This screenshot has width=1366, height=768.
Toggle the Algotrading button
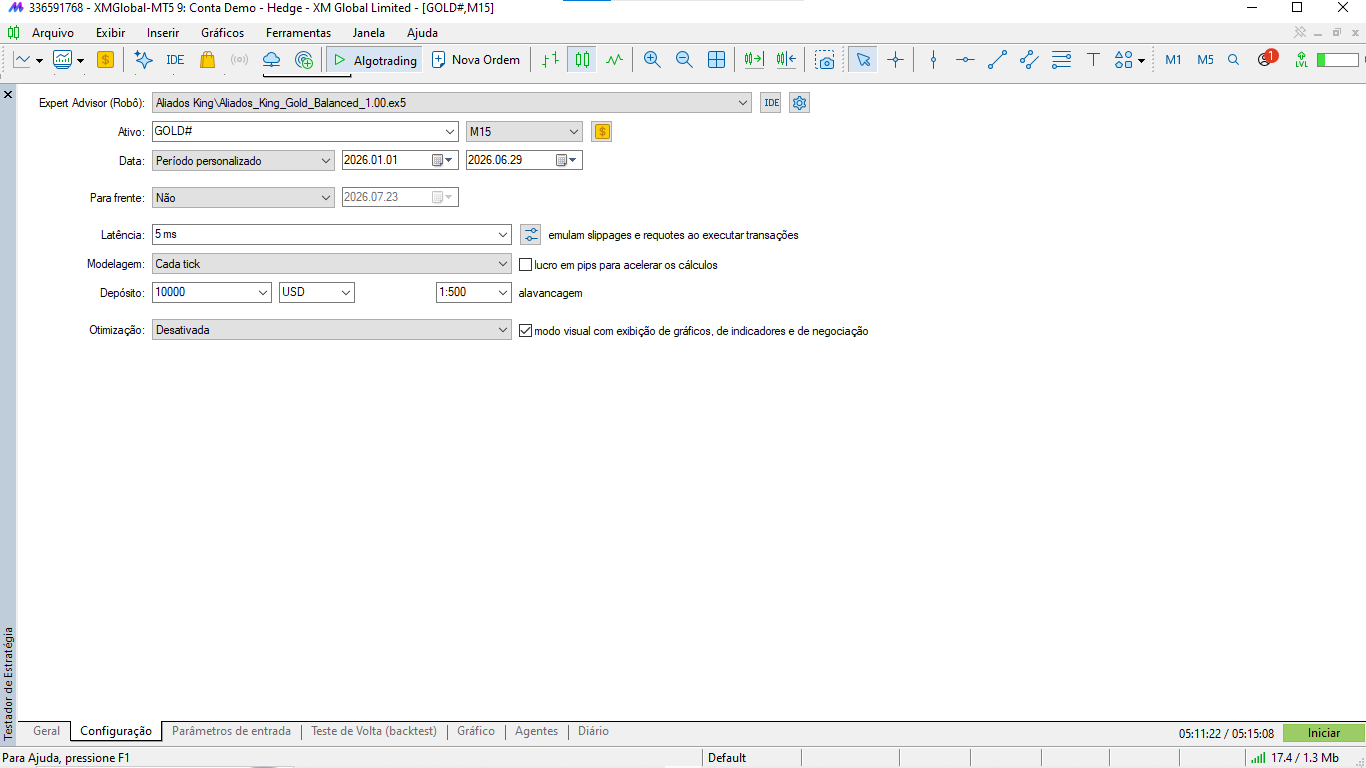point(374,60)
